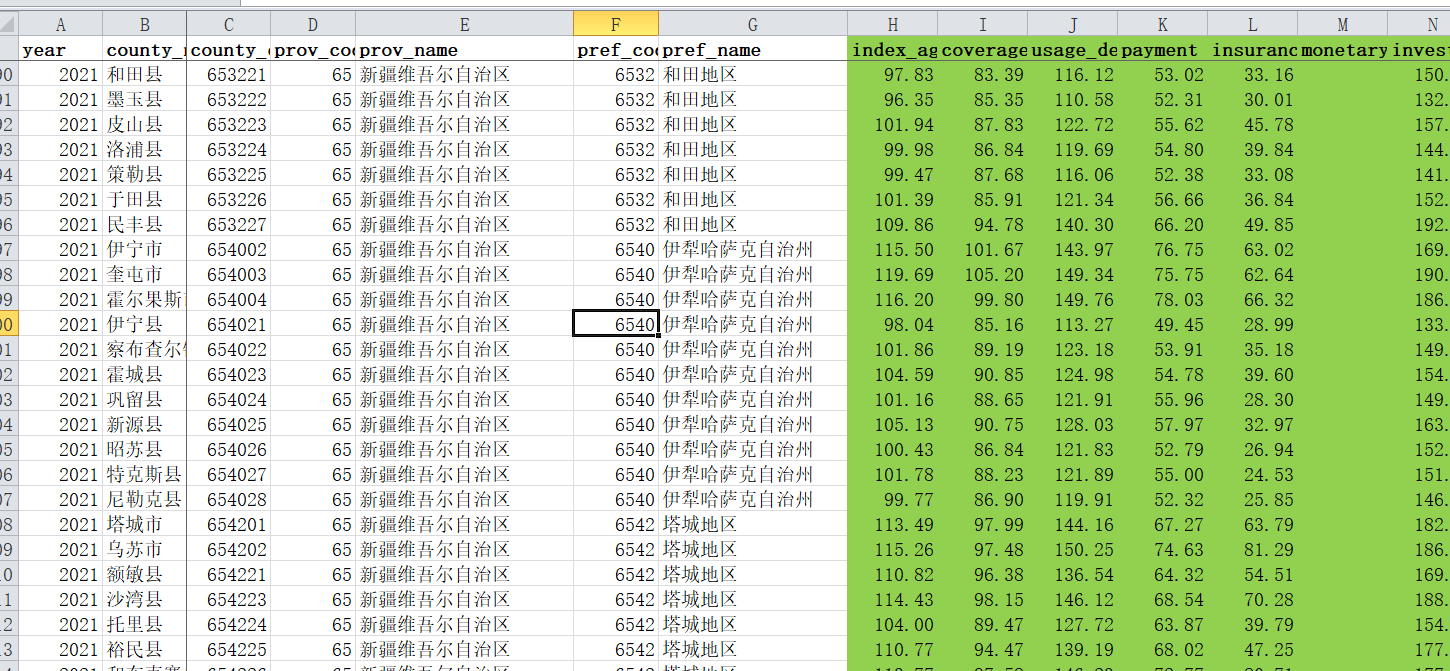Select county cell 霍城县

coord(145,374)
